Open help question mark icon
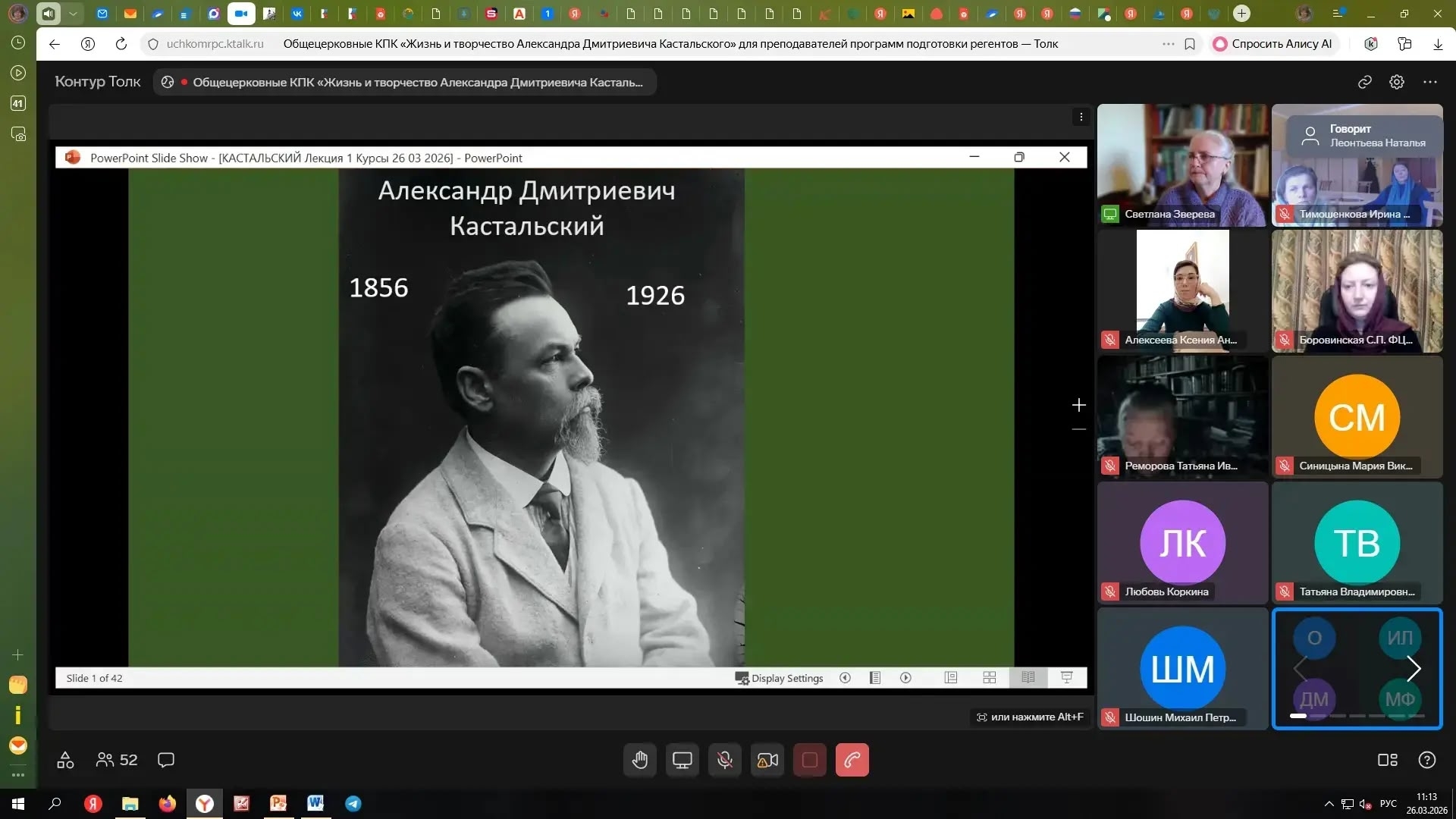Viewport: 1456px width, 819px height. [x=1426, y=760]
